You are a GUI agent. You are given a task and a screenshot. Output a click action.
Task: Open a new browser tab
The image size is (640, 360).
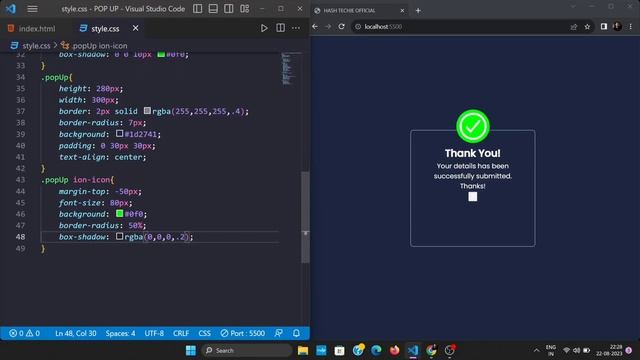[418, 11]
